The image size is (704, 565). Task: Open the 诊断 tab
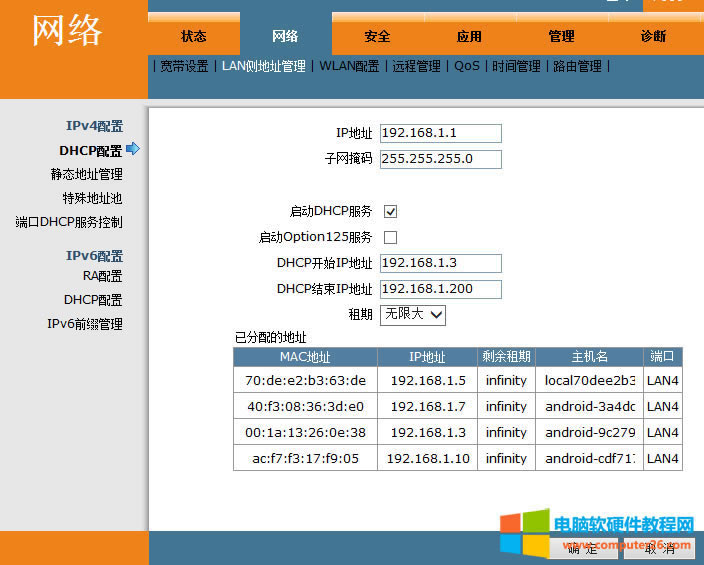653,36
